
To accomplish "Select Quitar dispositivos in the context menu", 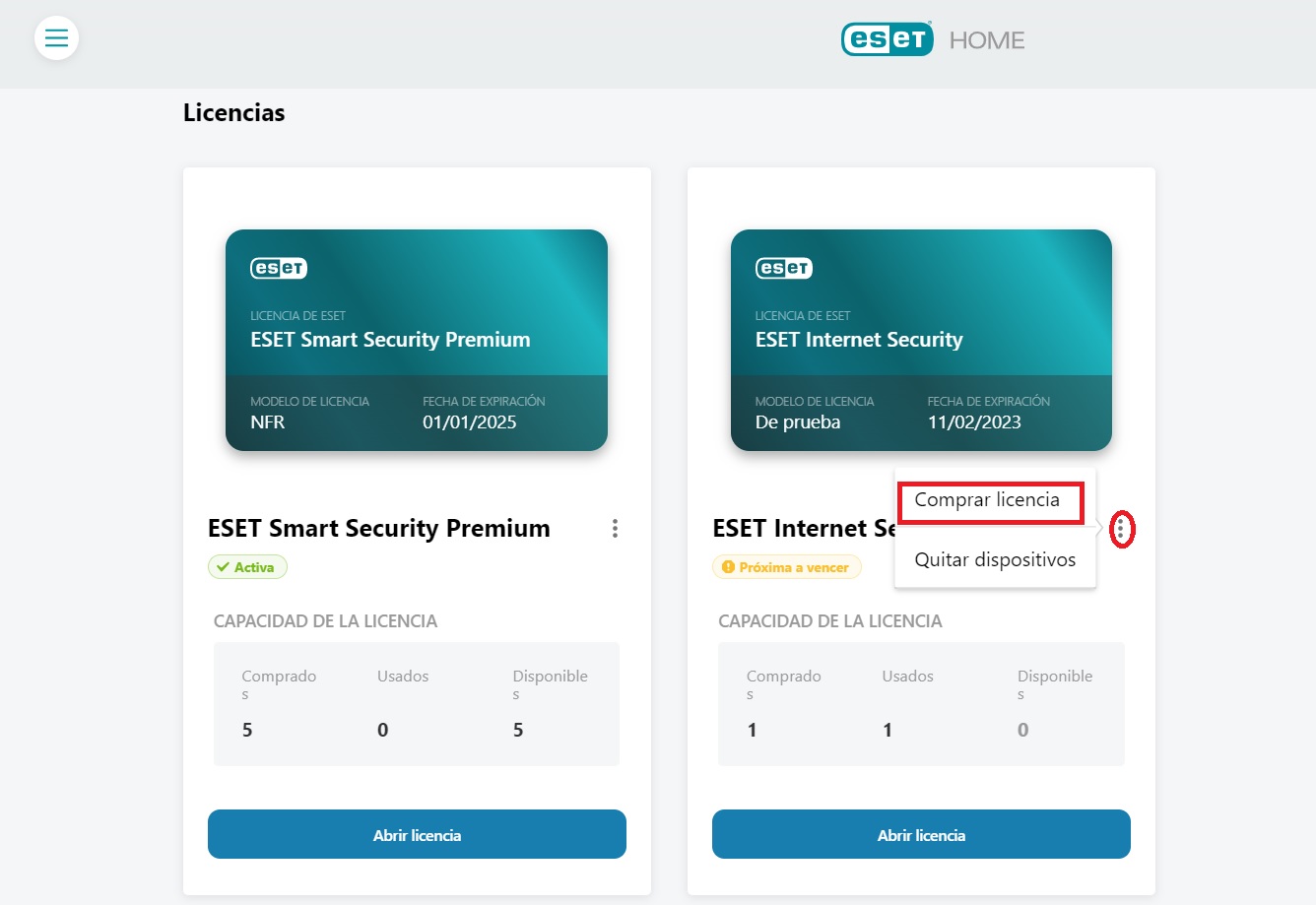I will (994, 559).
